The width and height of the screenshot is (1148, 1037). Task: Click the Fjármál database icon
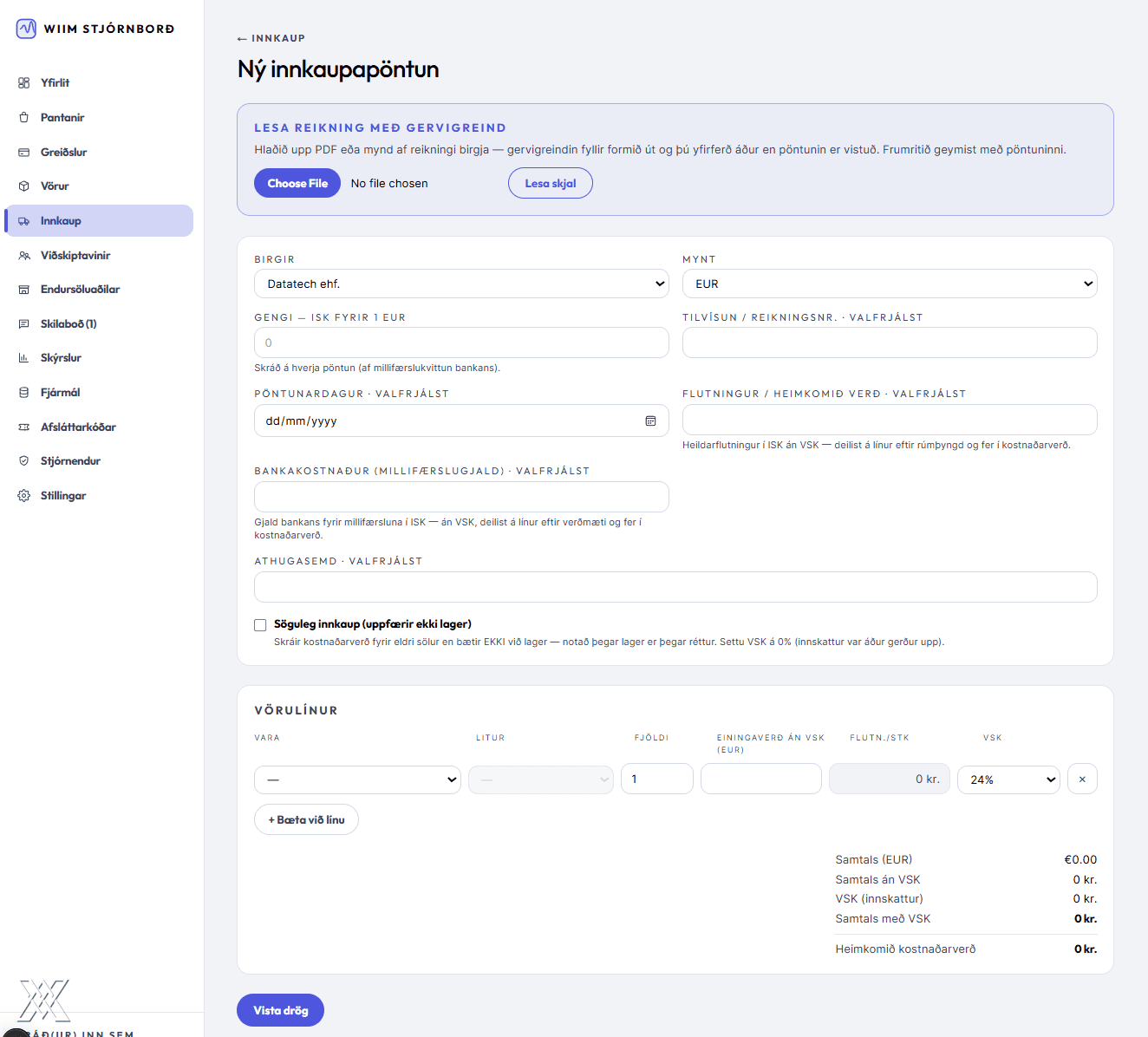coord(24,393)
